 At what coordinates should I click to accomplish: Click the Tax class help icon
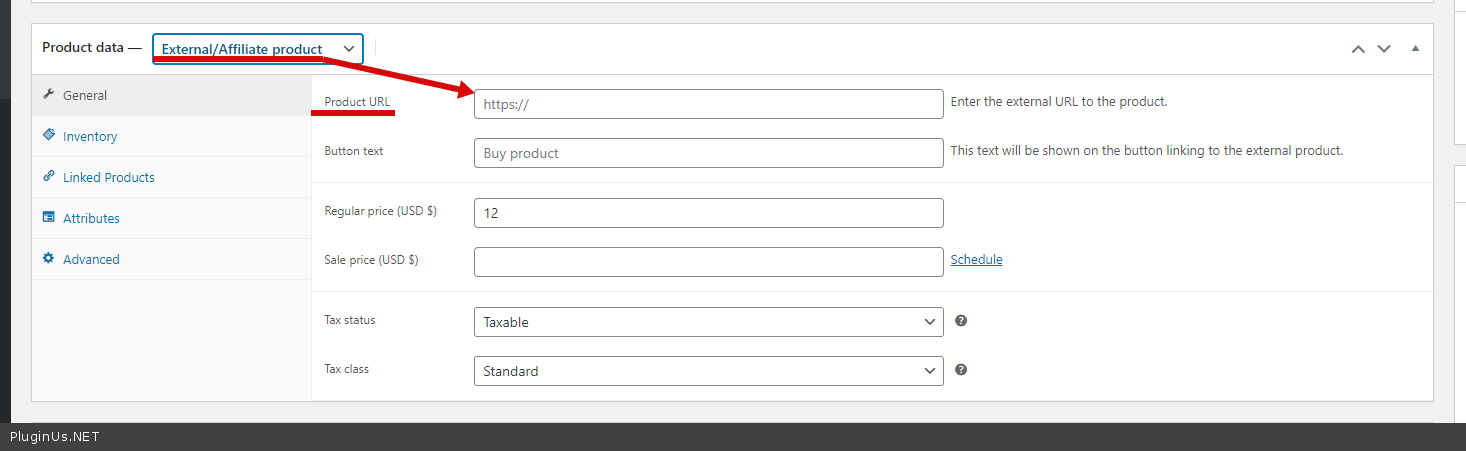(x=961, y=370)
